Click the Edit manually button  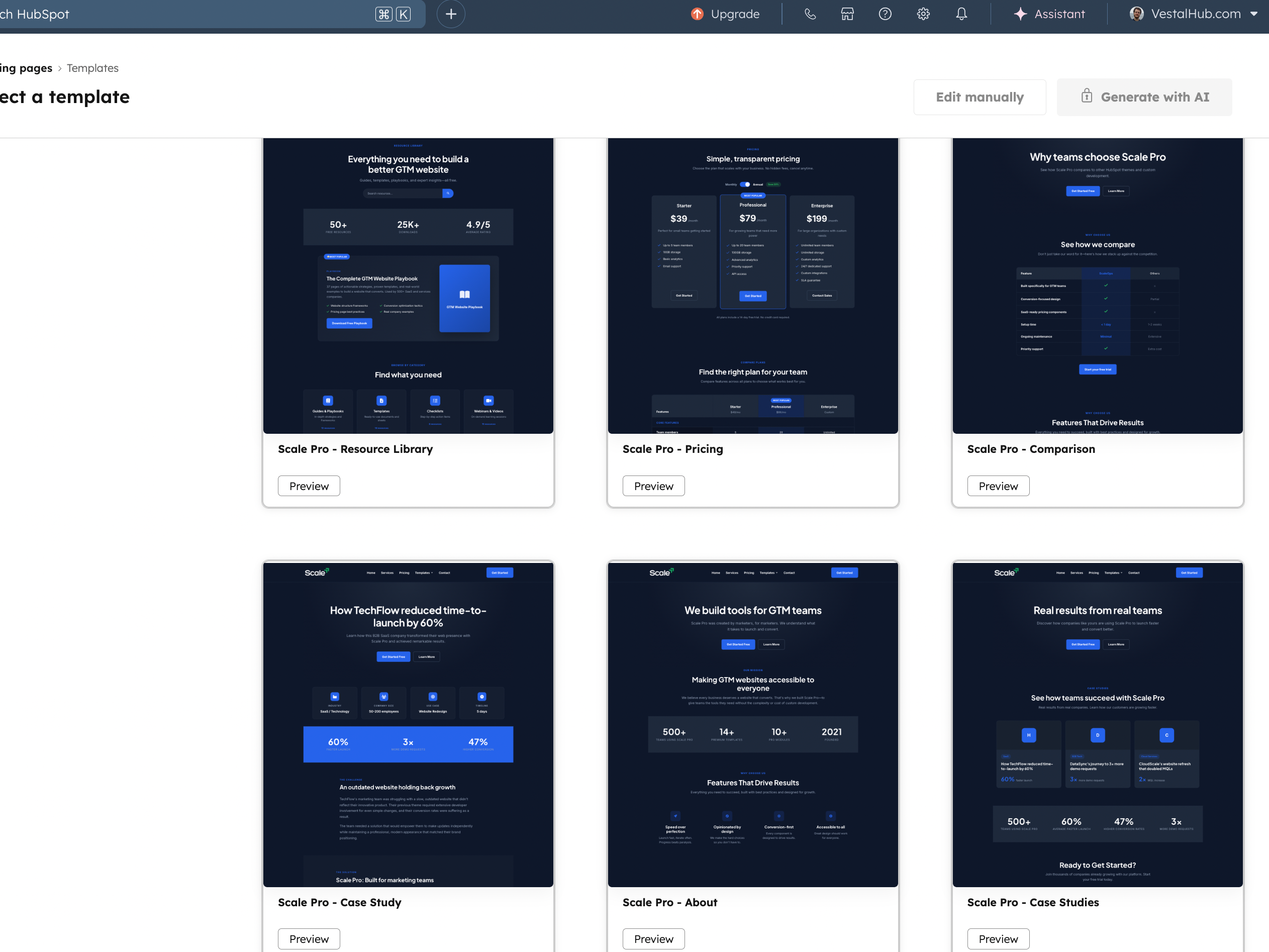click(x=980, y=97)
